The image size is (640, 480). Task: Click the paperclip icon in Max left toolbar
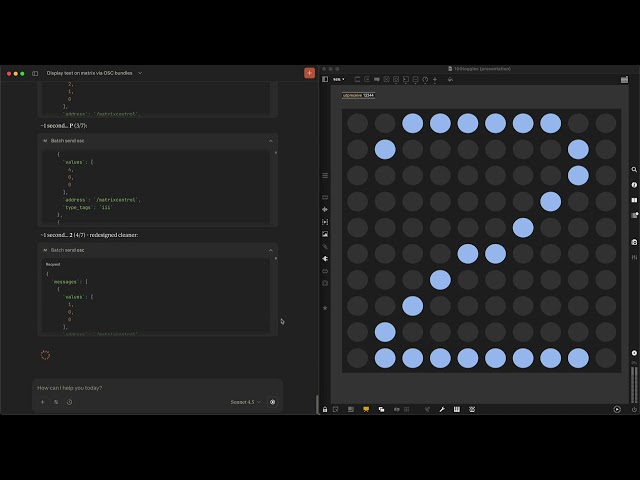point(325,247)
